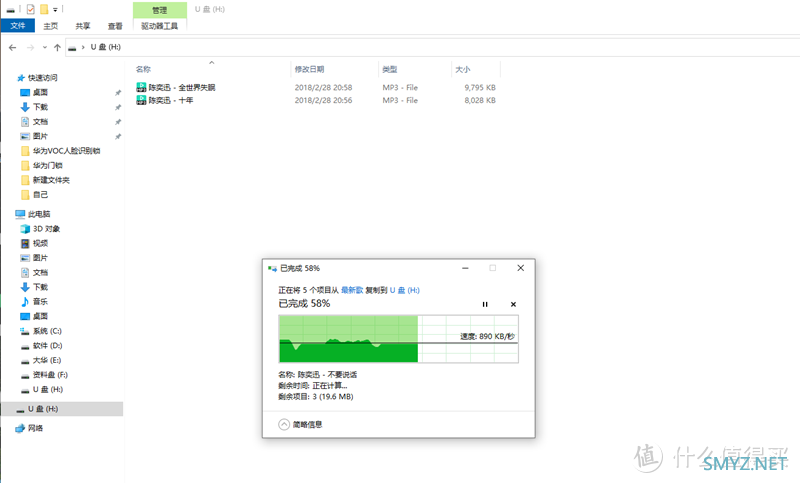
Task: Sort files by 修改日期 column header
Action: click(x=309, y=69)
